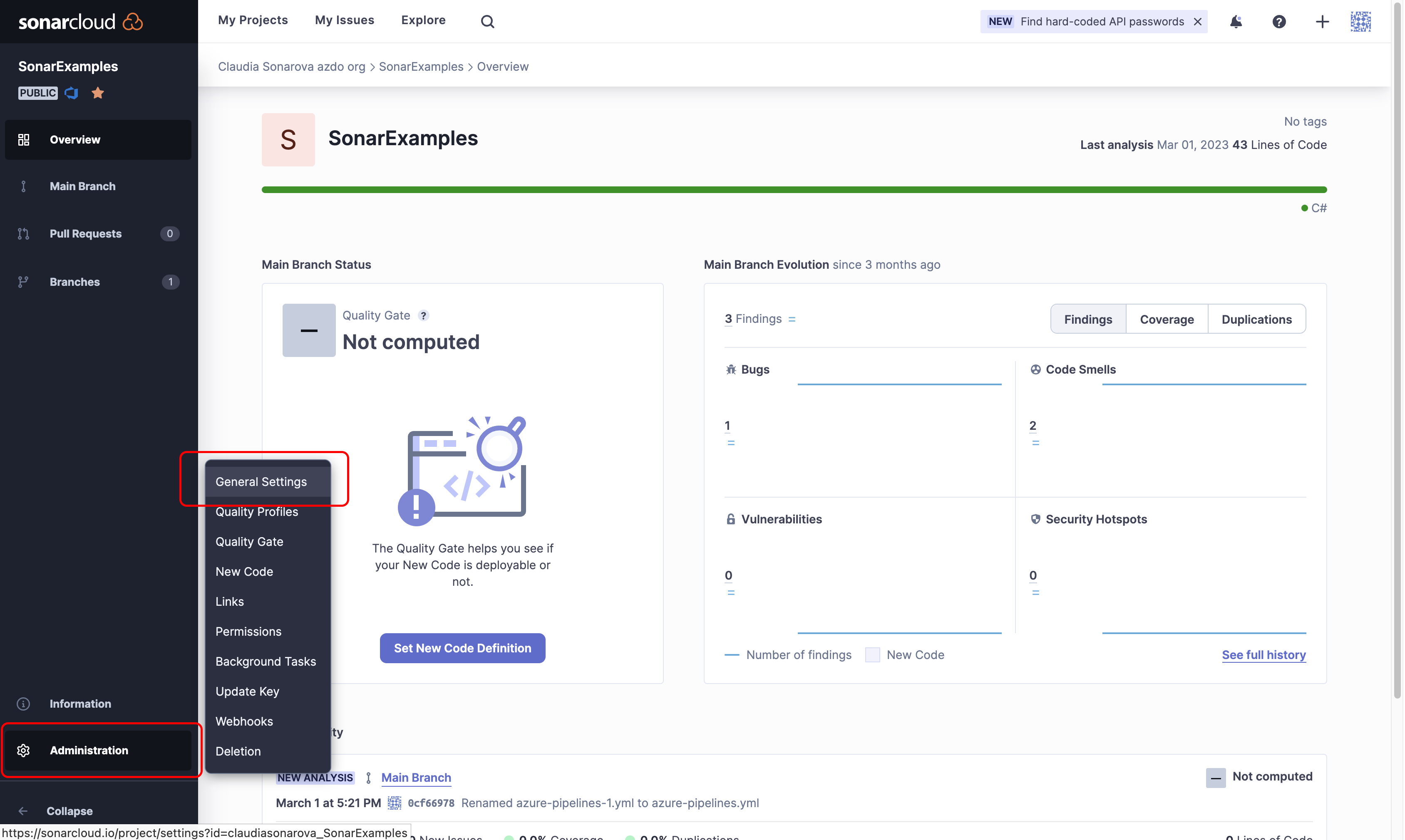Select Background Tasks from Administration menu

[x=268, y=662]
